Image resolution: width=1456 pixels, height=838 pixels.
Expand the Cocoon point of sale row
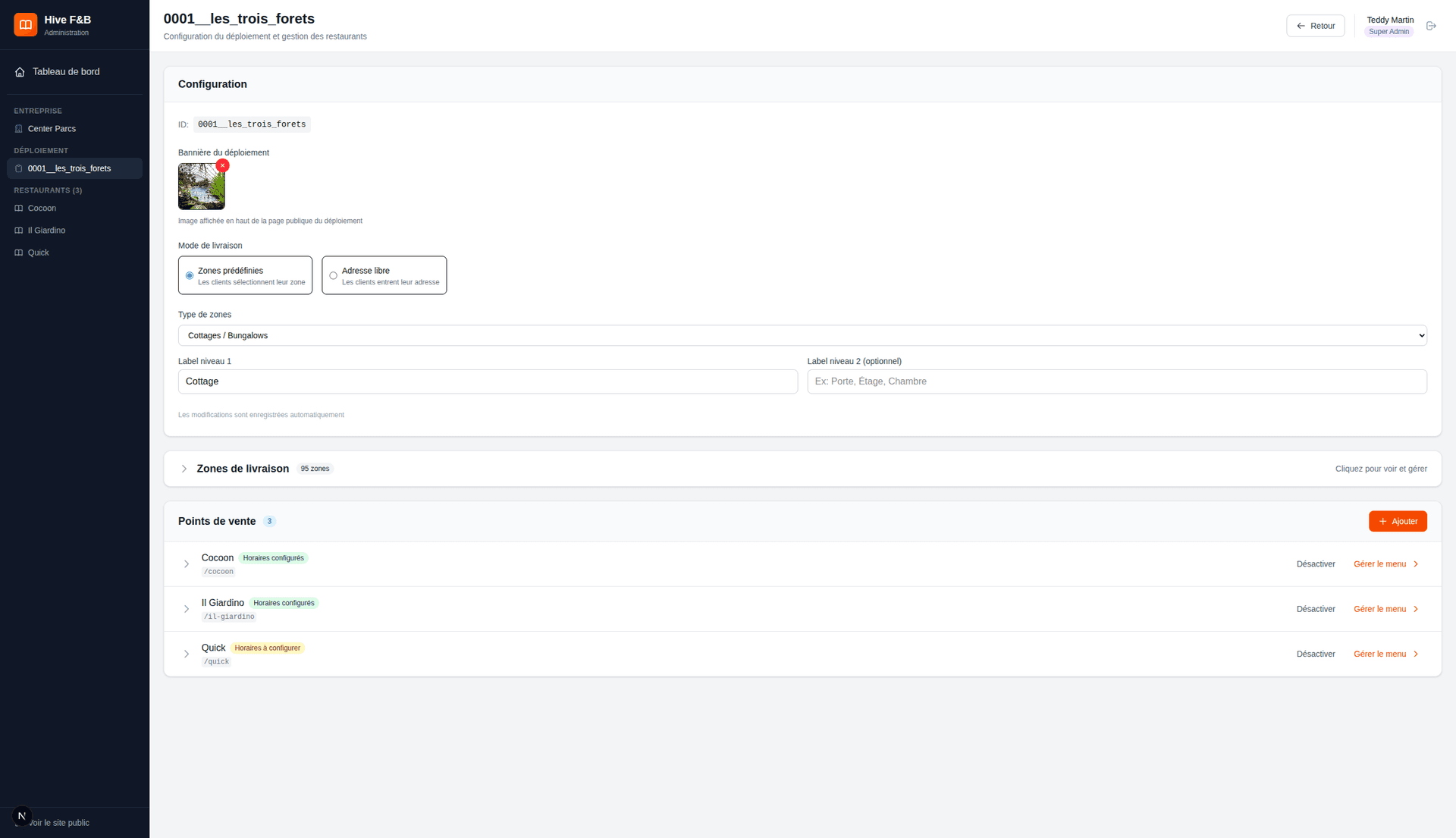point(187,563)
